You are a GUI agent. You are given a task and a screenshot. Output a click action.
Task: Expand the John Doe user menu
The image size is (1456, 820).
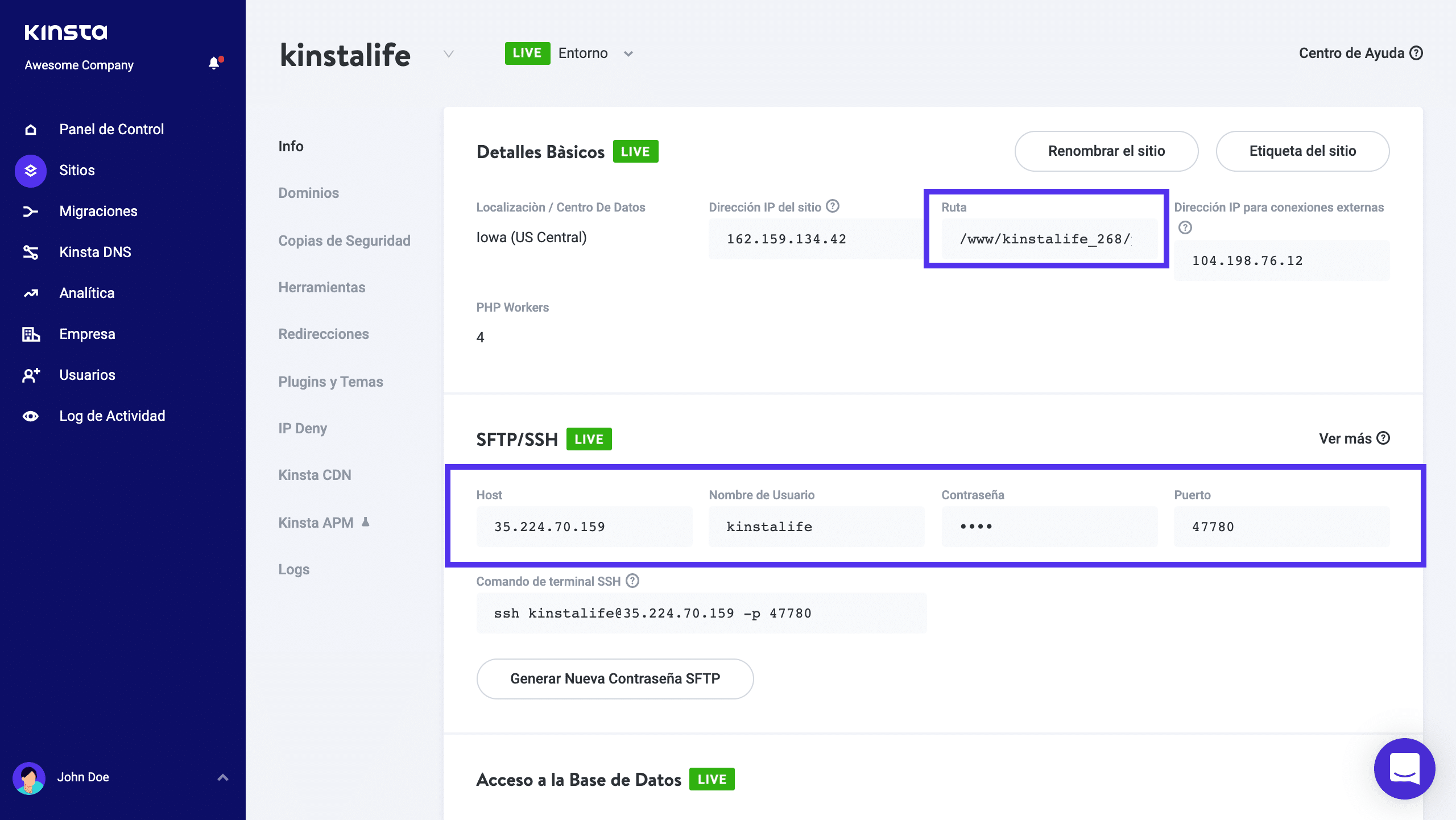[223, 777]
